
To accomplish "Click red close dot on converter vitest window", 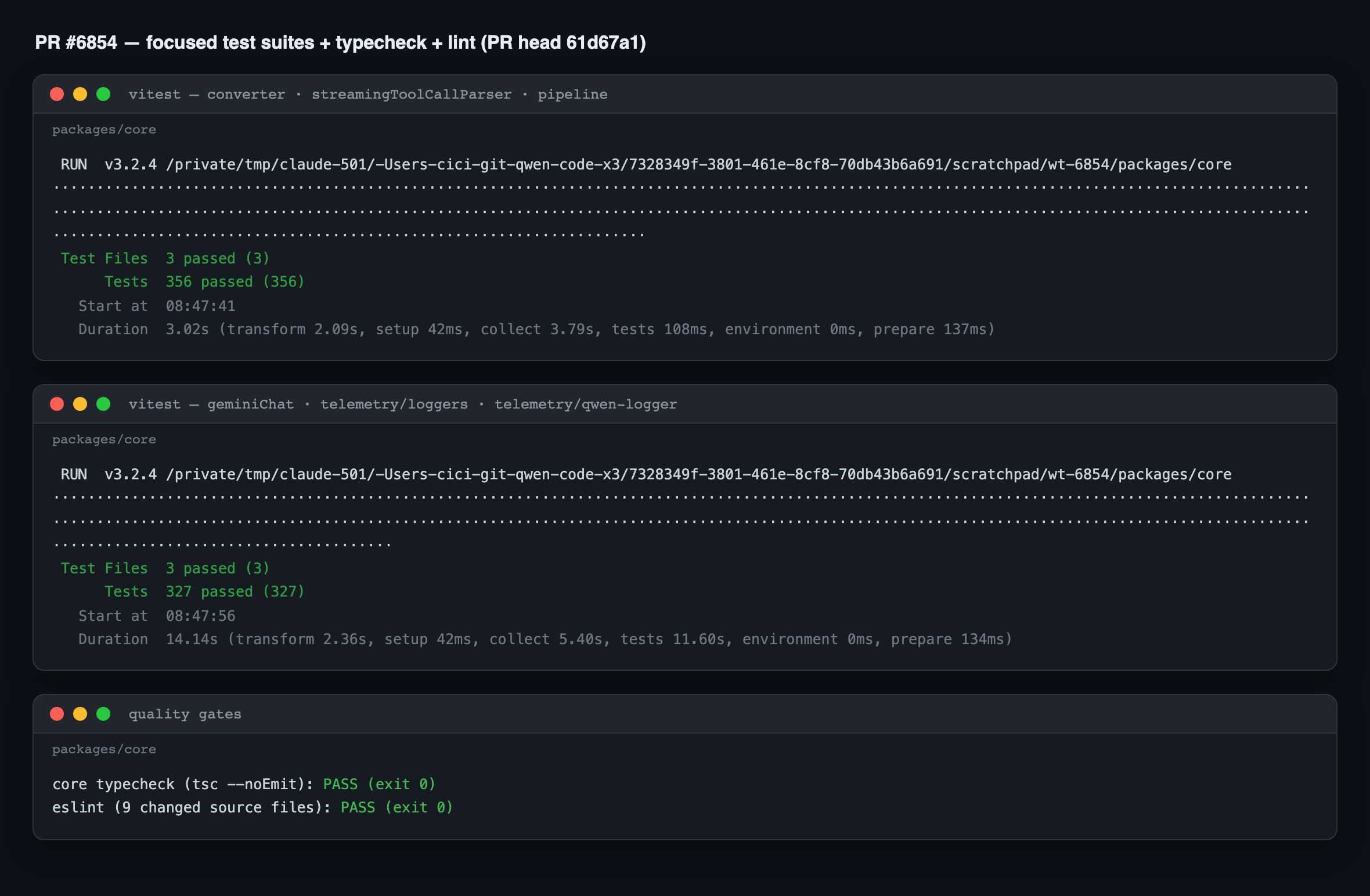I will (x=57, y=94).
